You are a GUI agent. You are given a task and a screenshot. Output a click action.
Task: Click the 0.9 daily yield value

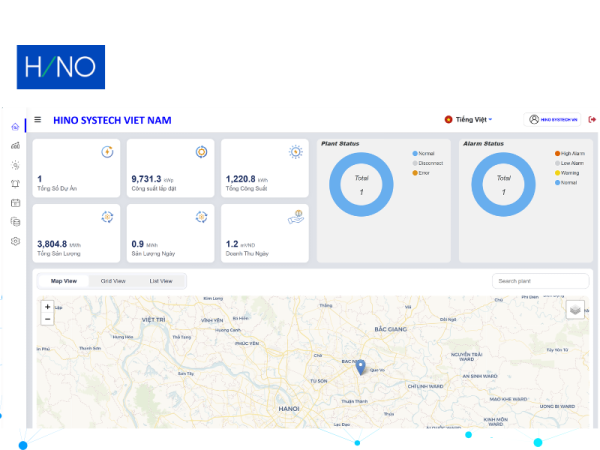[x=137, y=244]
